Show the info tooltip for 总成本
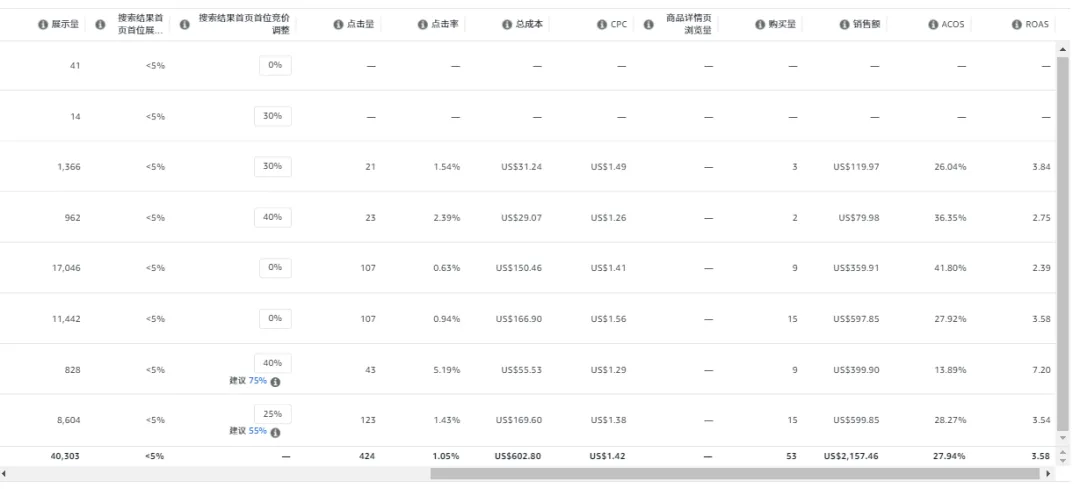Image resolution: width=1080 pixels, height=489 pixels. pyautogui.click(x=507, y=24)
